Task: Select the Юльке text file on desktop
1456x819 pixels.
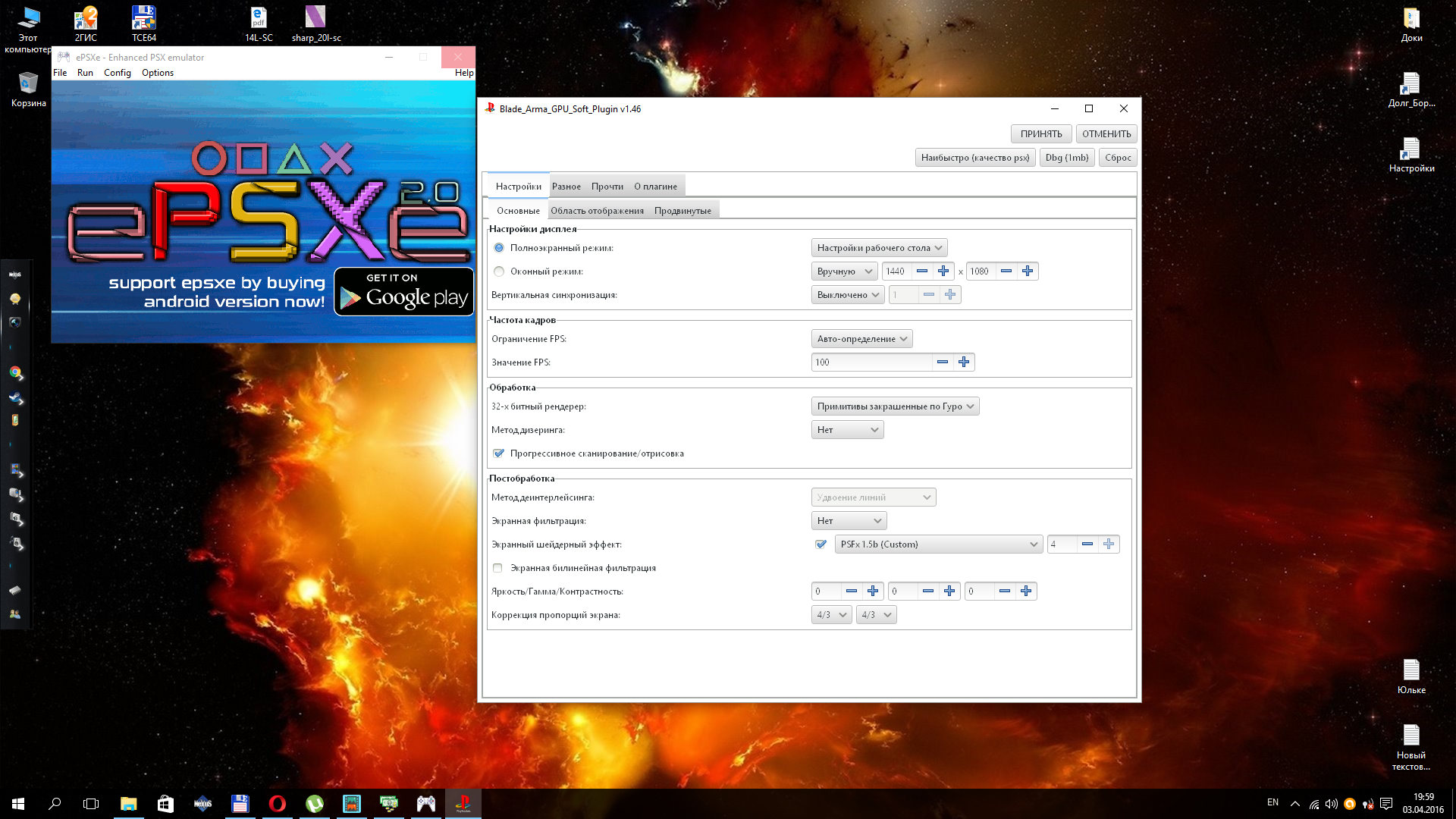Action: tap(1411, 676)
